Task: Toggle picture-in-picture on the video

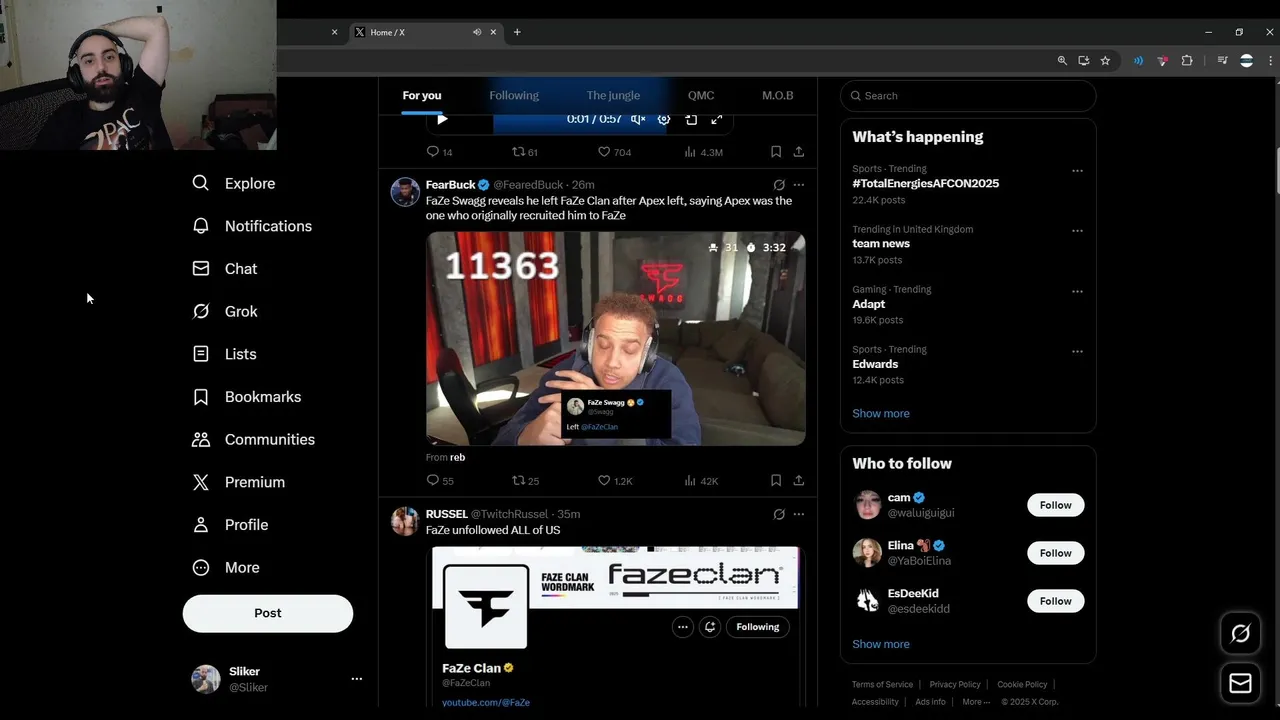Action: tap(691, 119)
